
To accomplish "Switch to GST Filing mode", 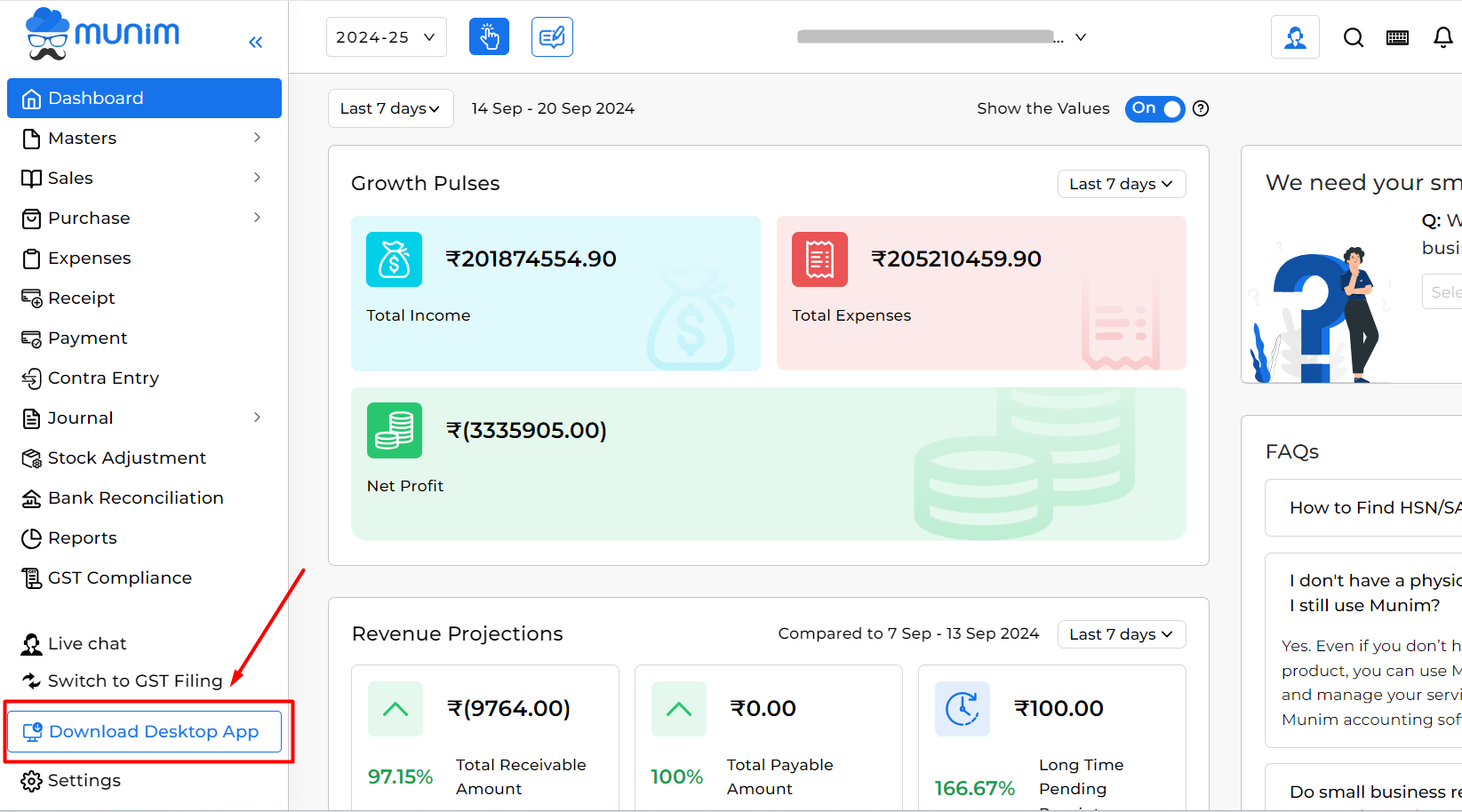I will point(135,681).
